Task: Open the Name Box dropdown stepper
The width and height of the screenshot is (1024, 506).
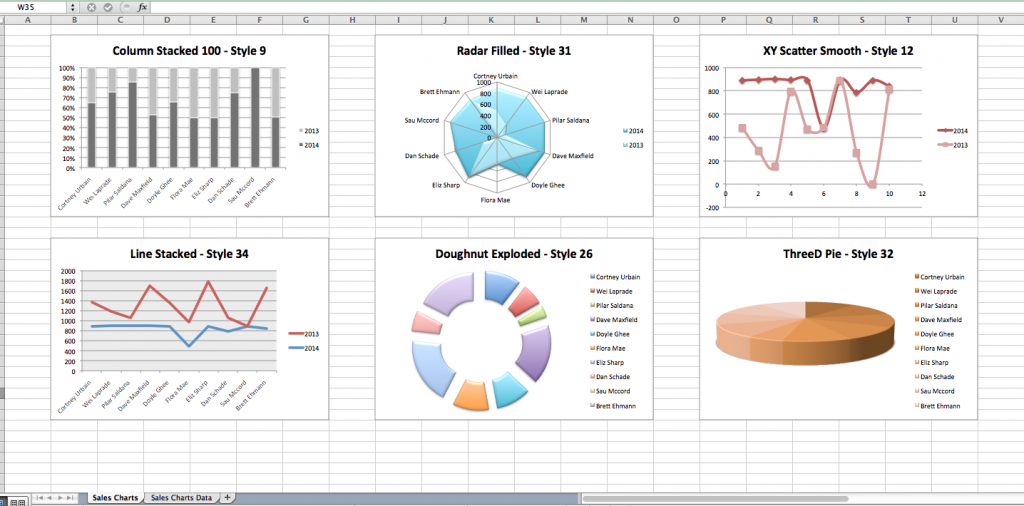Action: 72,7
